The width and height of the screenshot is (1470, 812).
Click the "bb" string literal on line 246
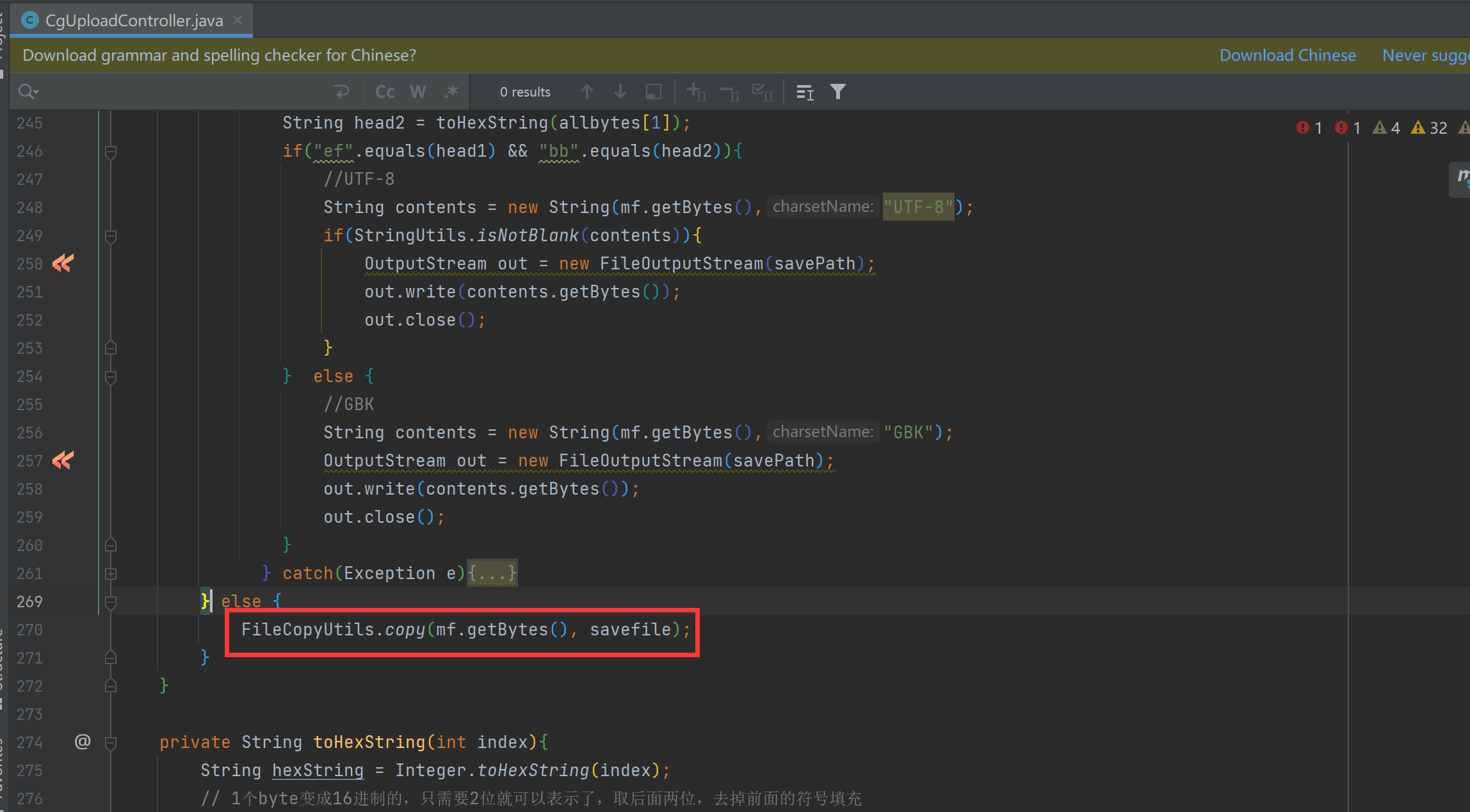coord(559,151)
